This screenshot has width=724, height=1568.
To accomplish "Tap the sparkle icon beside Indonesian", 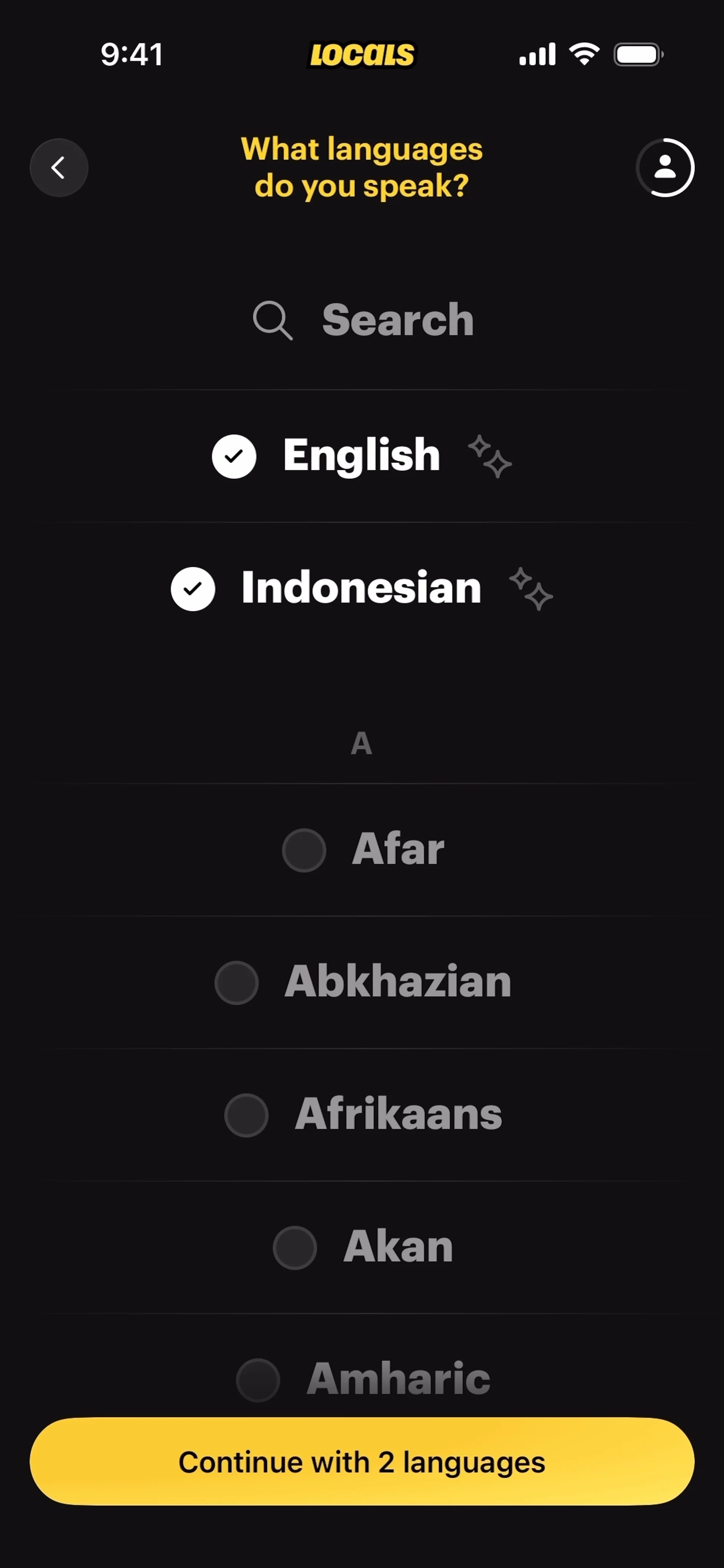I will [531, 589].
